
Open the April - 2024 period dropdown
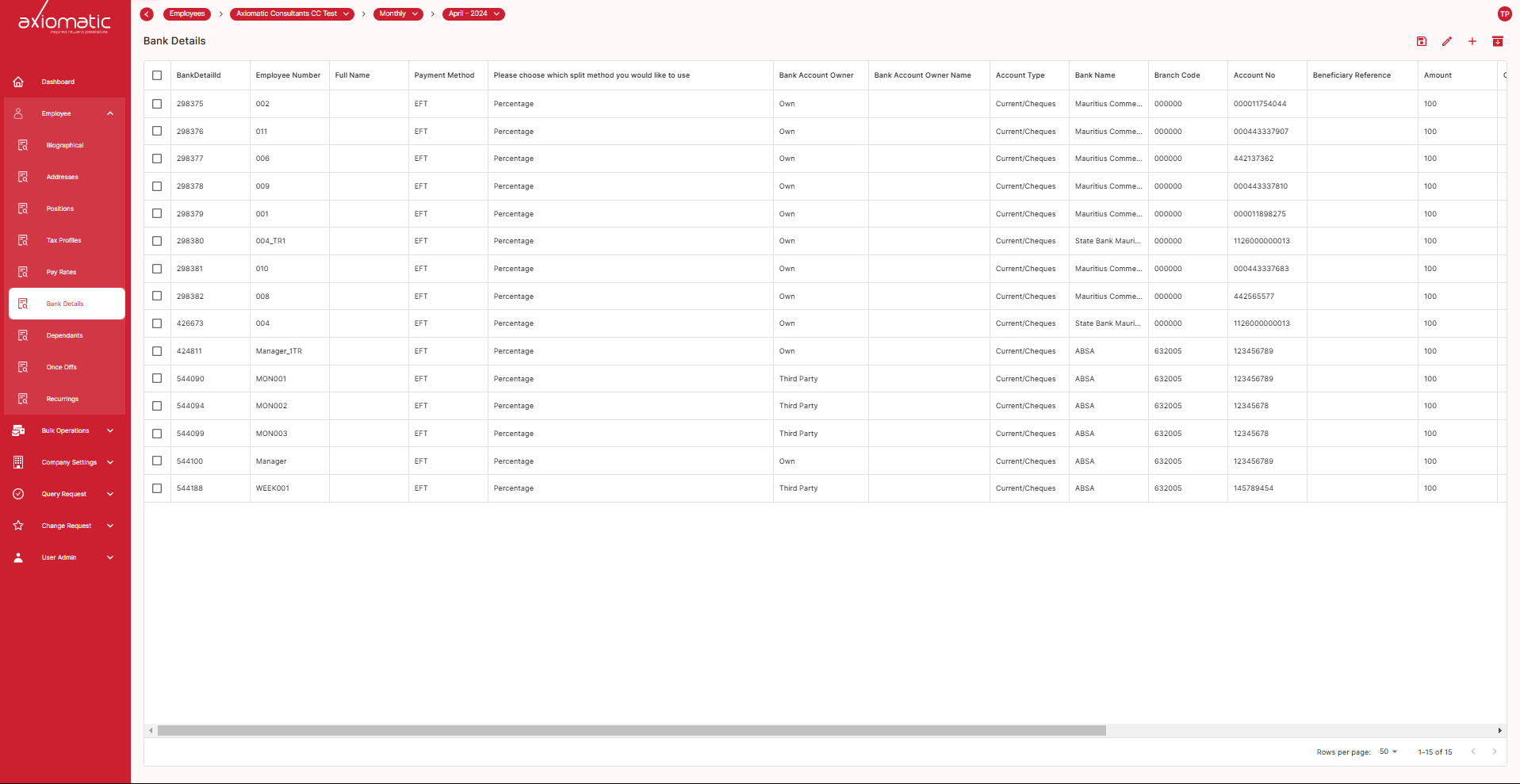point(473,13)
